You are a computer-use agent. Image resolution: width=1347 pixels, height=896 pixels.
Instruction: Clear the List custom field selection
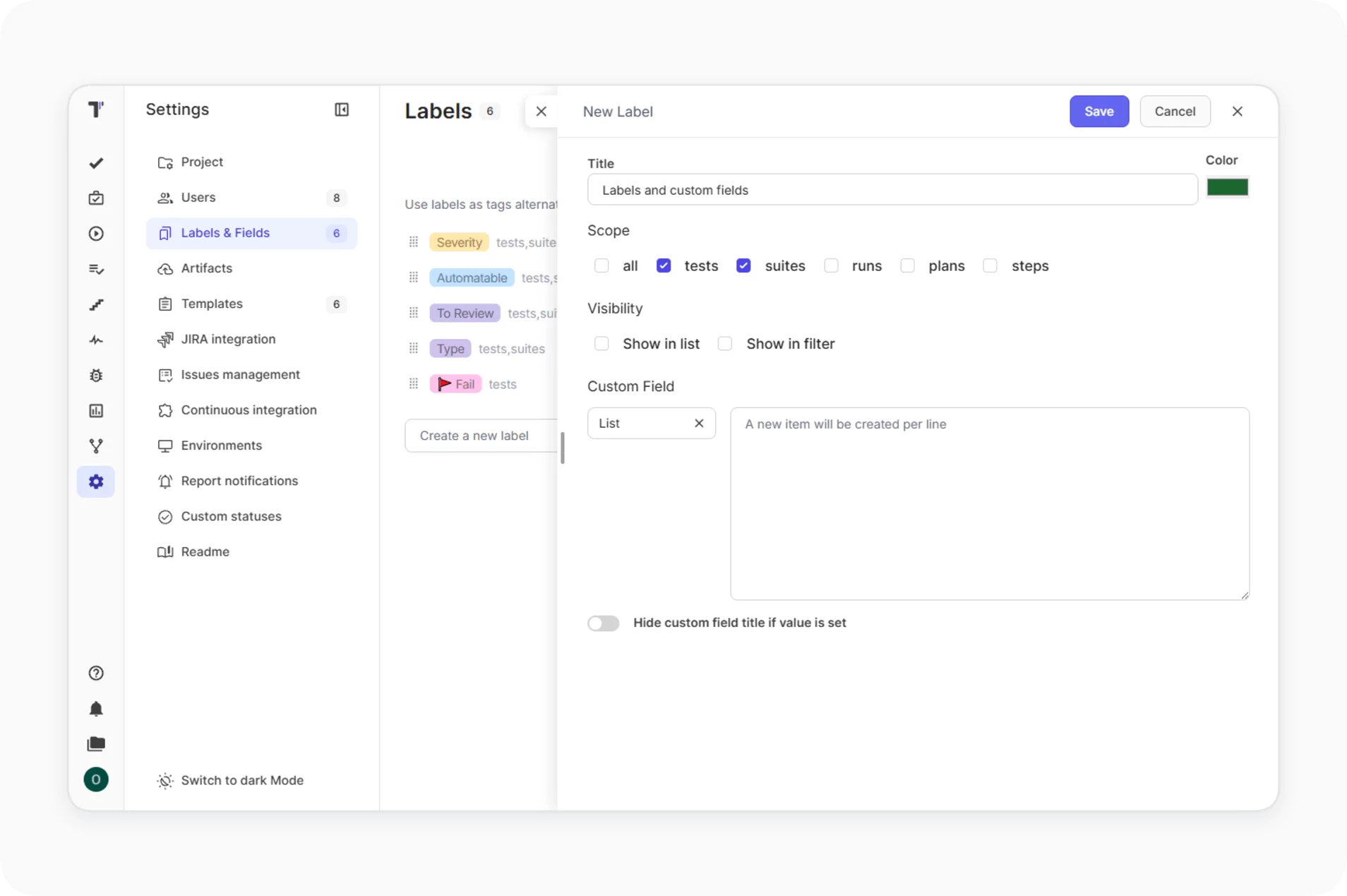(699, 424)
